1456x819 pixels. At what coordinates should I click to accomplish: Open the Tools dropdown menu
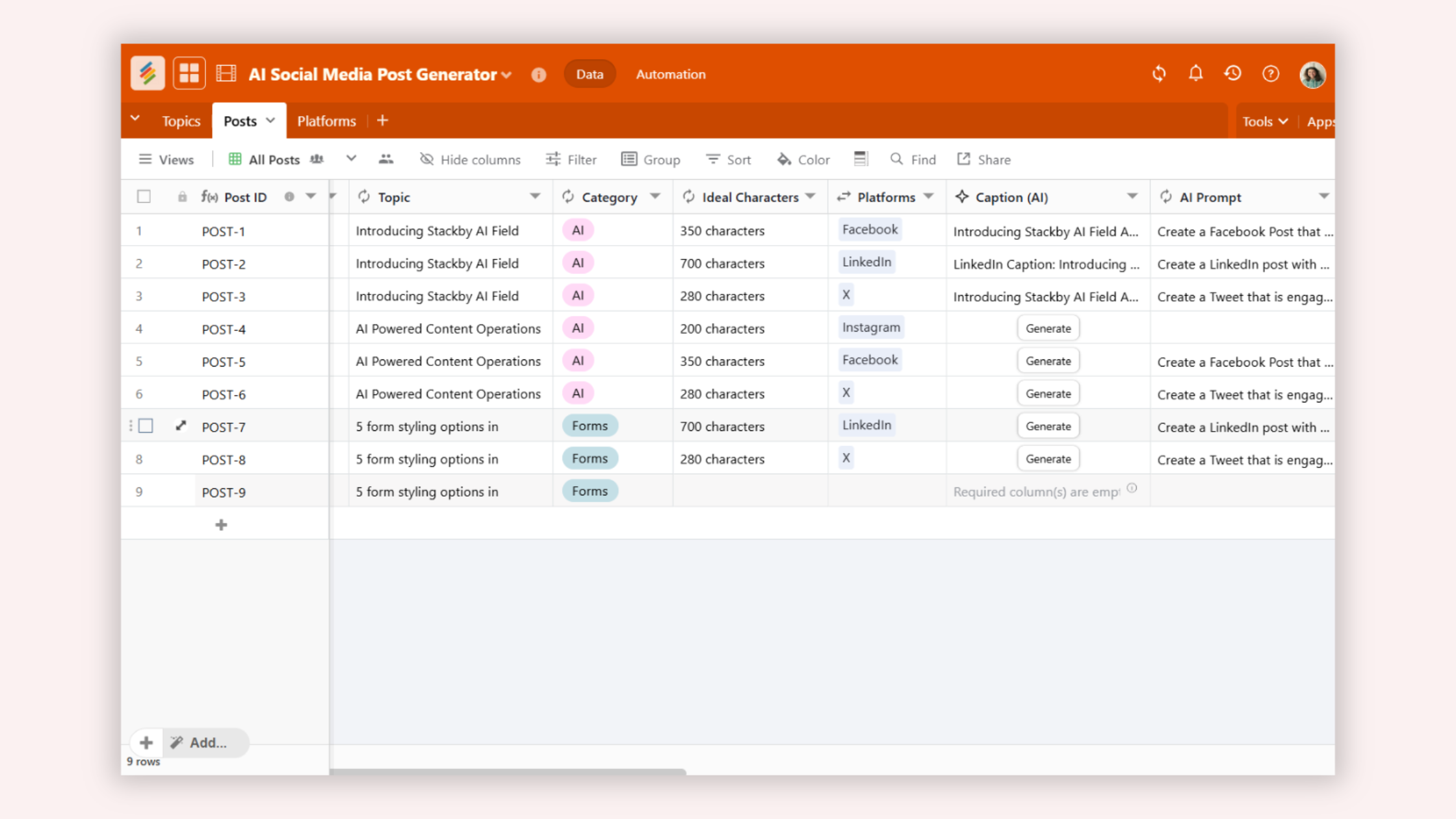coord(1264,122)
